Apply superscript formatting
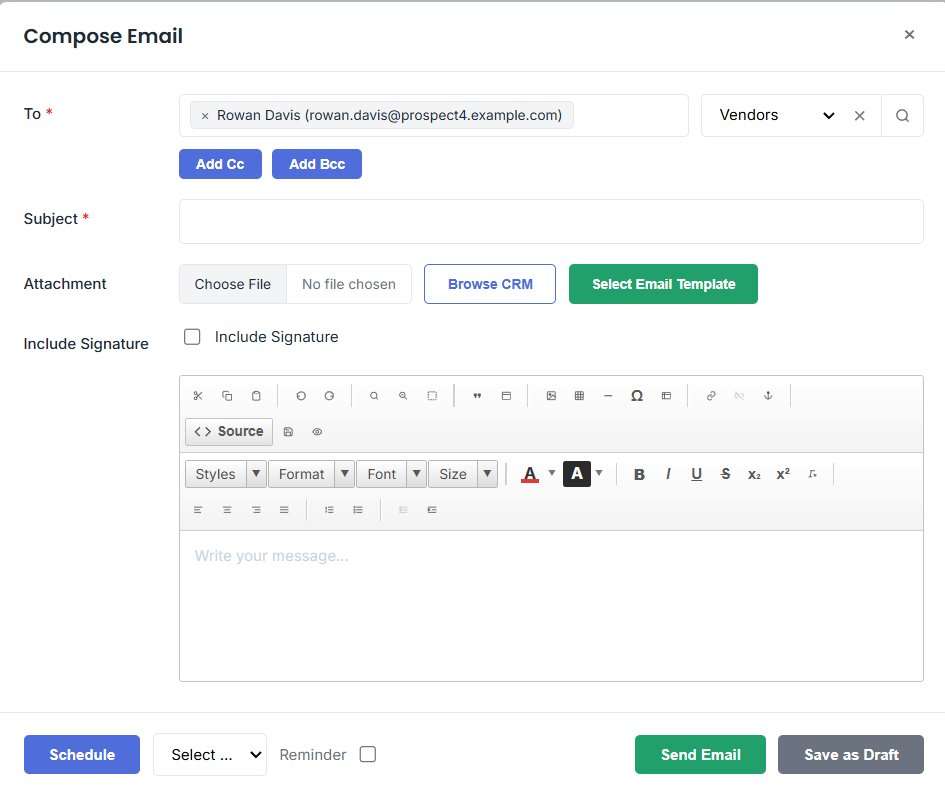 tap(783, 474)
